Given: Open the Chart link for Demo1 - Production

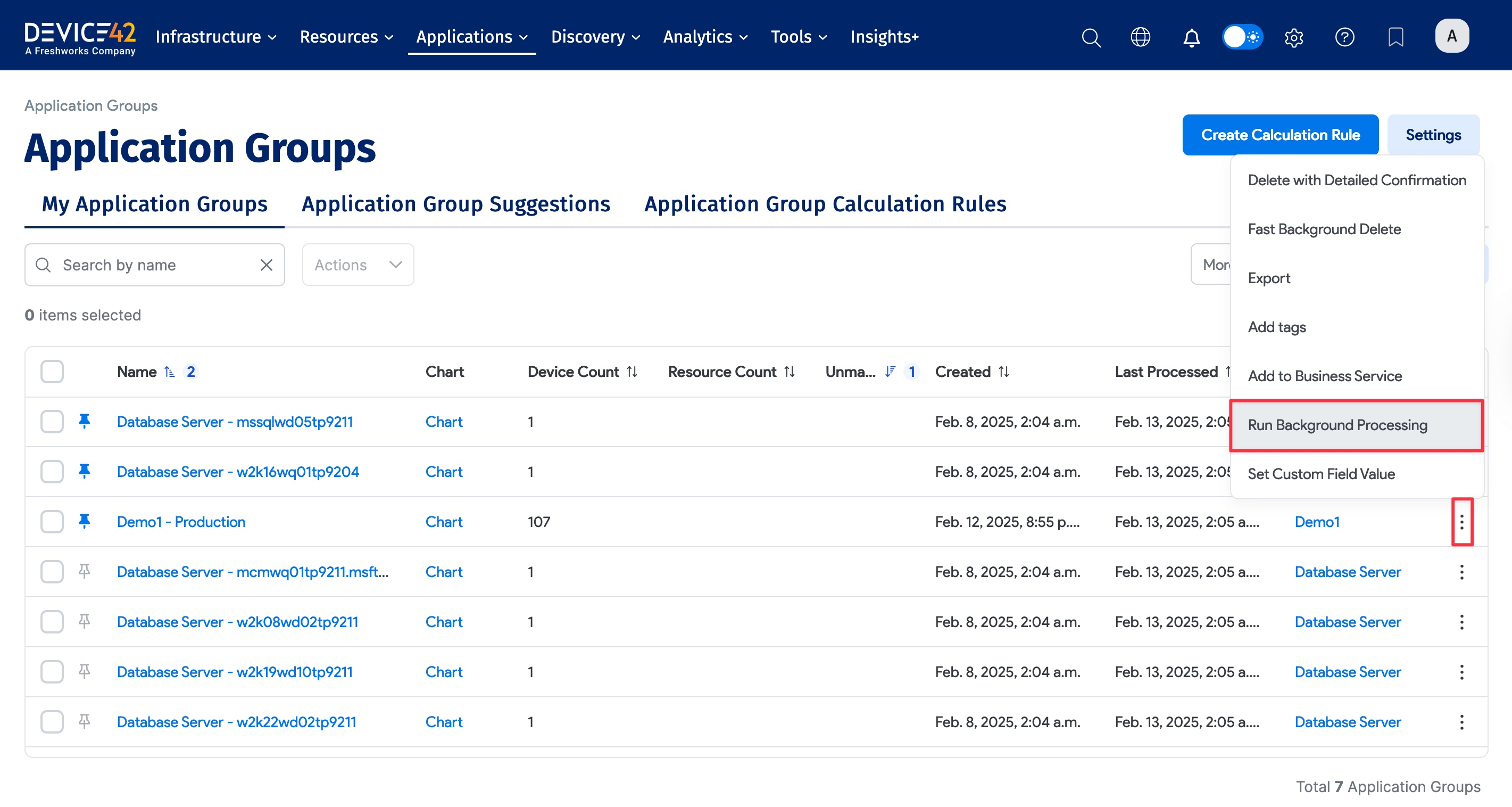Looking at the screenshot, I should point(444,521).
